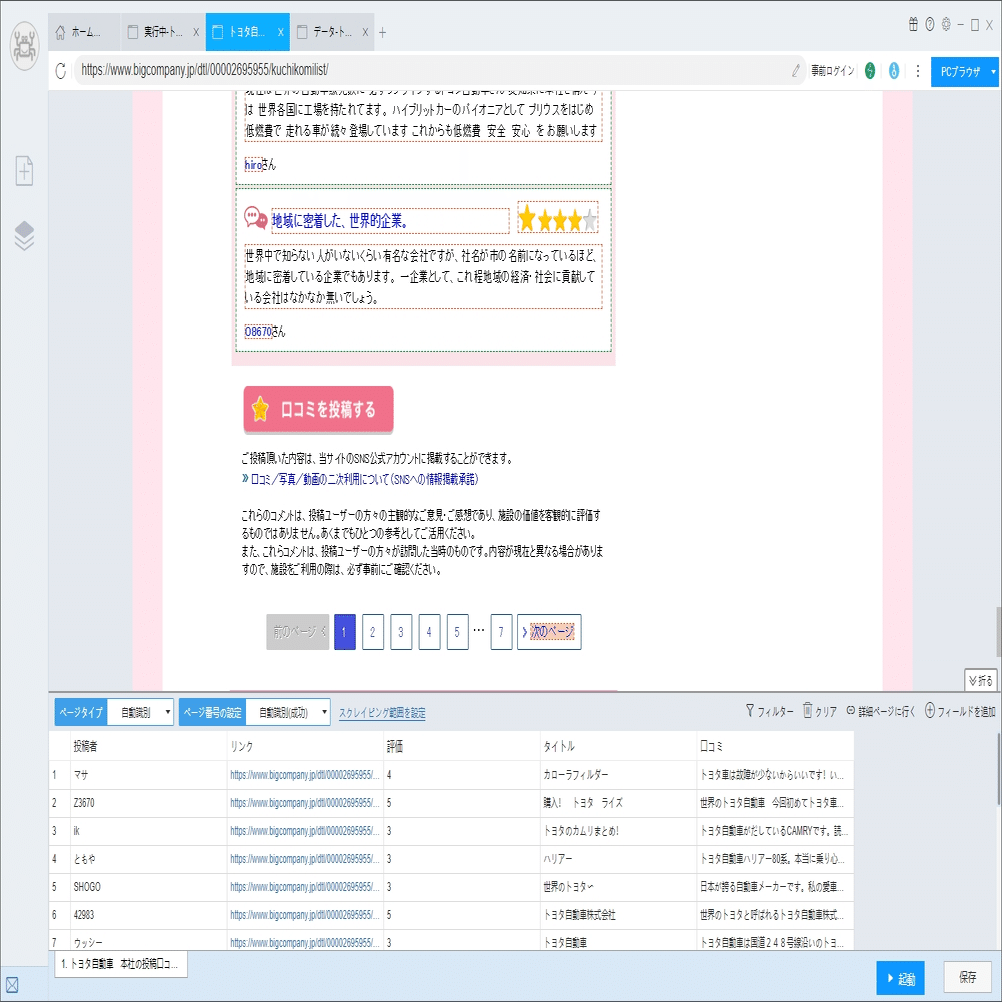Click the 評価 column header
Image resolution: width=1002 pixels, height=1002 pixels.
pos(461,746)
